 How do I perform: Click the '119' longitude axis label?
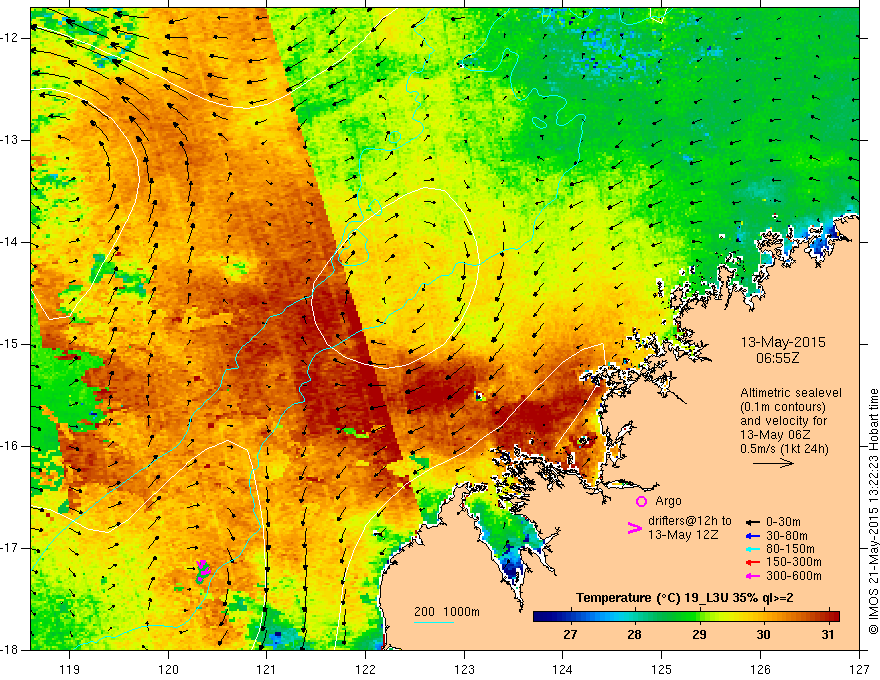tap(70, 669)
